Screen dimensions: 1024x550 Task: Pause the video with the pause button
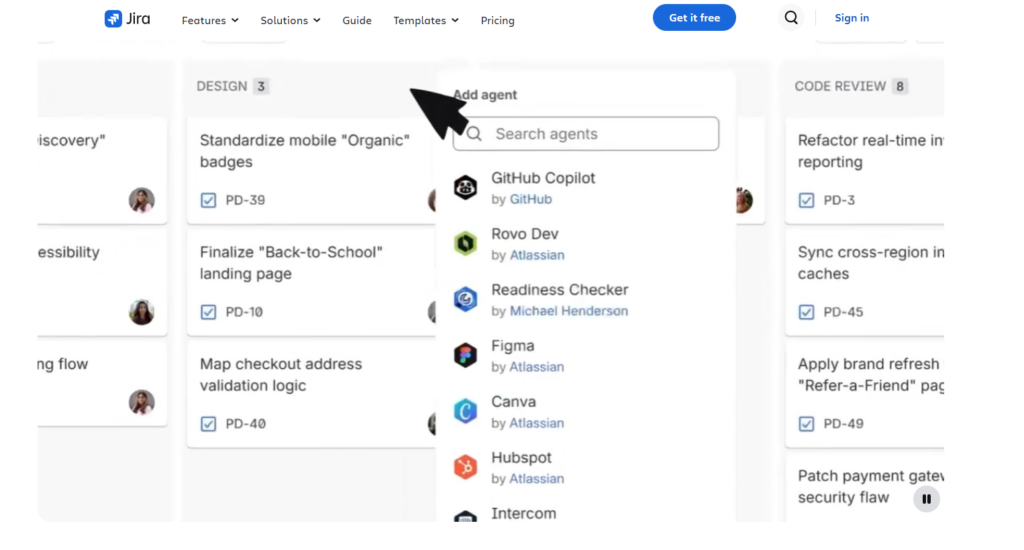tap(926, 499)
